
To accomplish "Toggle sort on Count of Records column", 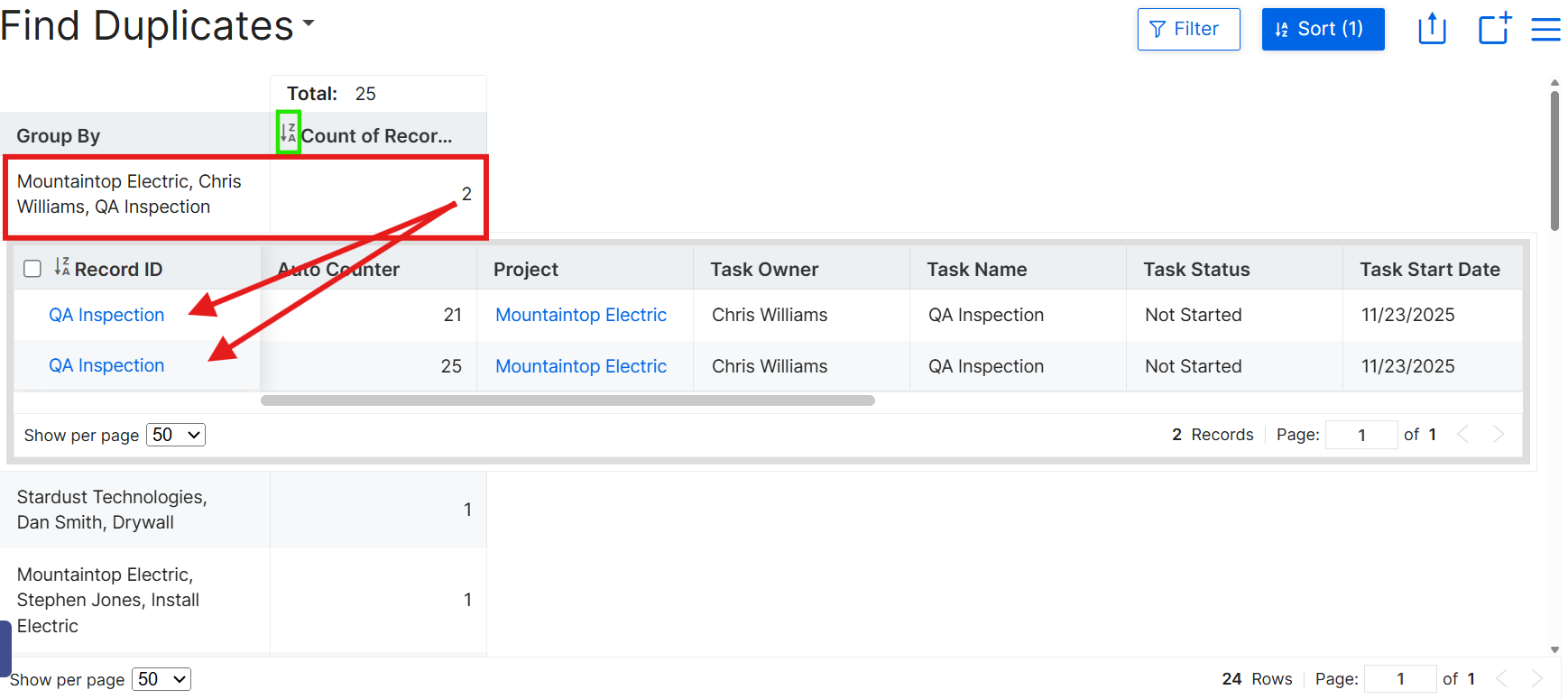I will (x=288, y=133).
